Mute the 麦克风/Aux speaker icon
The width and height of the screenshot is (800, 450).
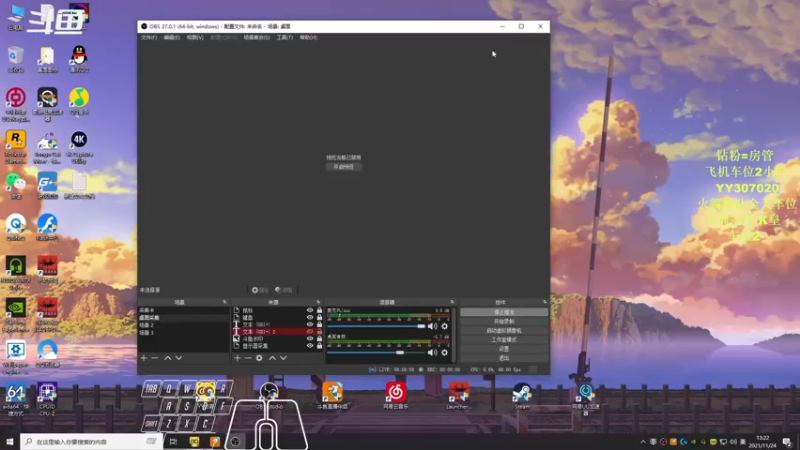[433, 326]
